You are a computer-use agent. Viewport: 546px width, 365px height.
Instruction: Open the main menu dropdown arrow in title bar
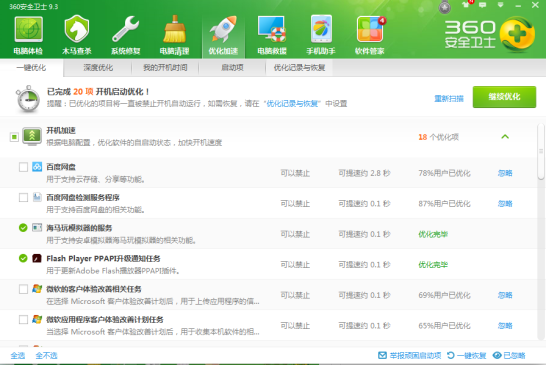pos(500,5)
